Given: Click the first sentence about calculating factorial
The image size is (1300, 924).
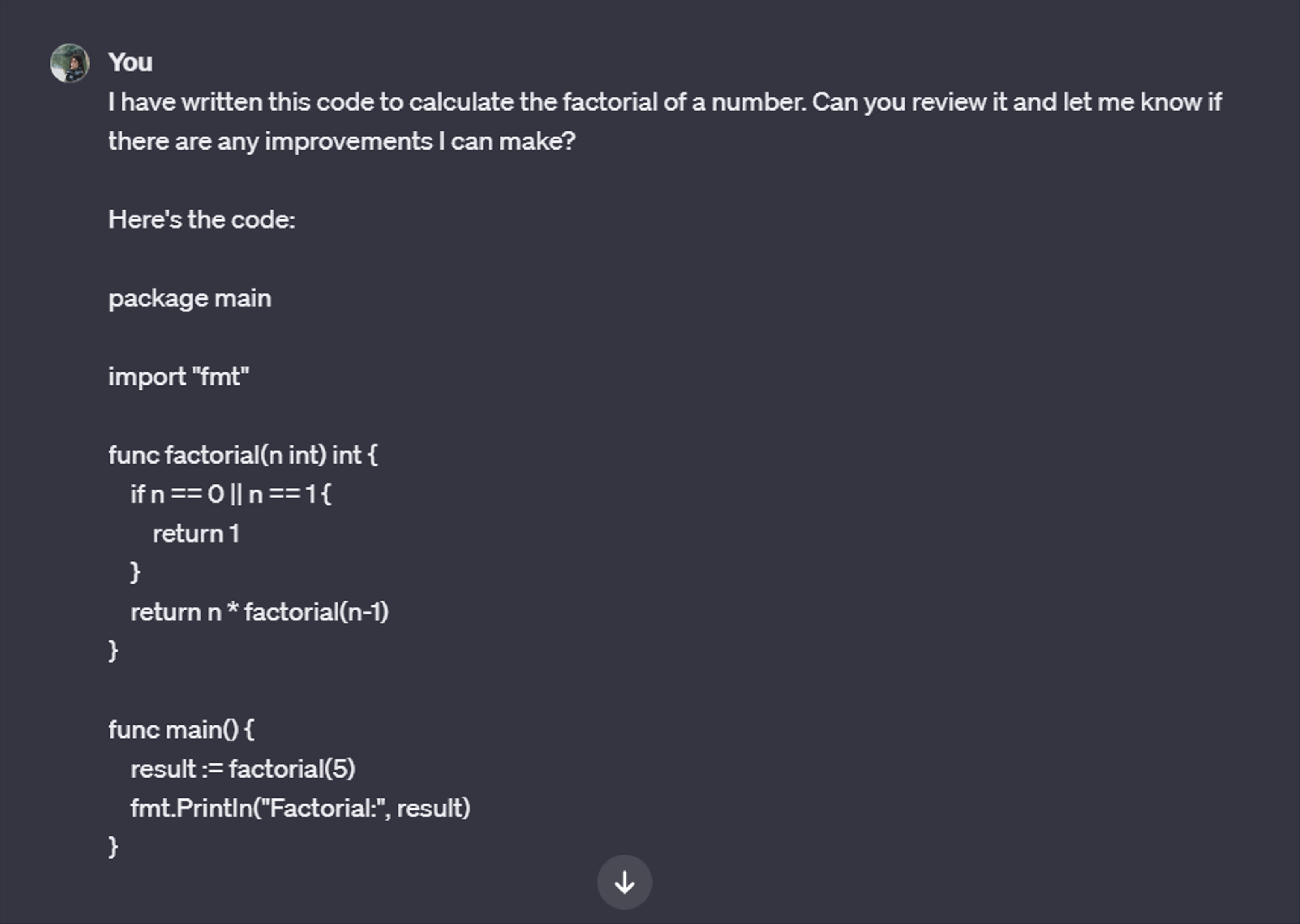Looking at the screenshot, I should (x=457, y=102).
